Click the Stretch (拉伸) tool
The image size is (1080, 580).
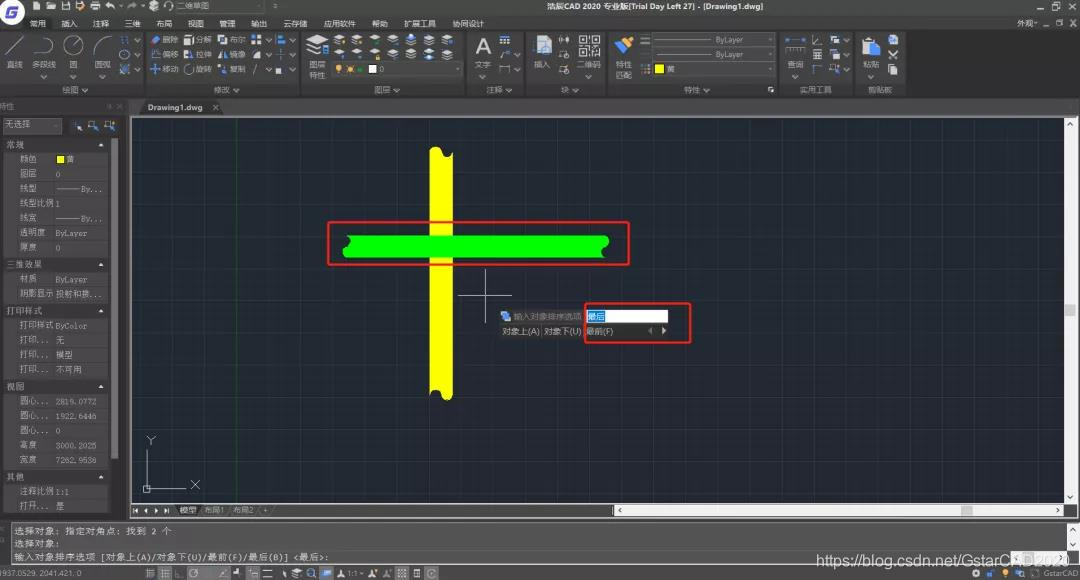(198, 54)
